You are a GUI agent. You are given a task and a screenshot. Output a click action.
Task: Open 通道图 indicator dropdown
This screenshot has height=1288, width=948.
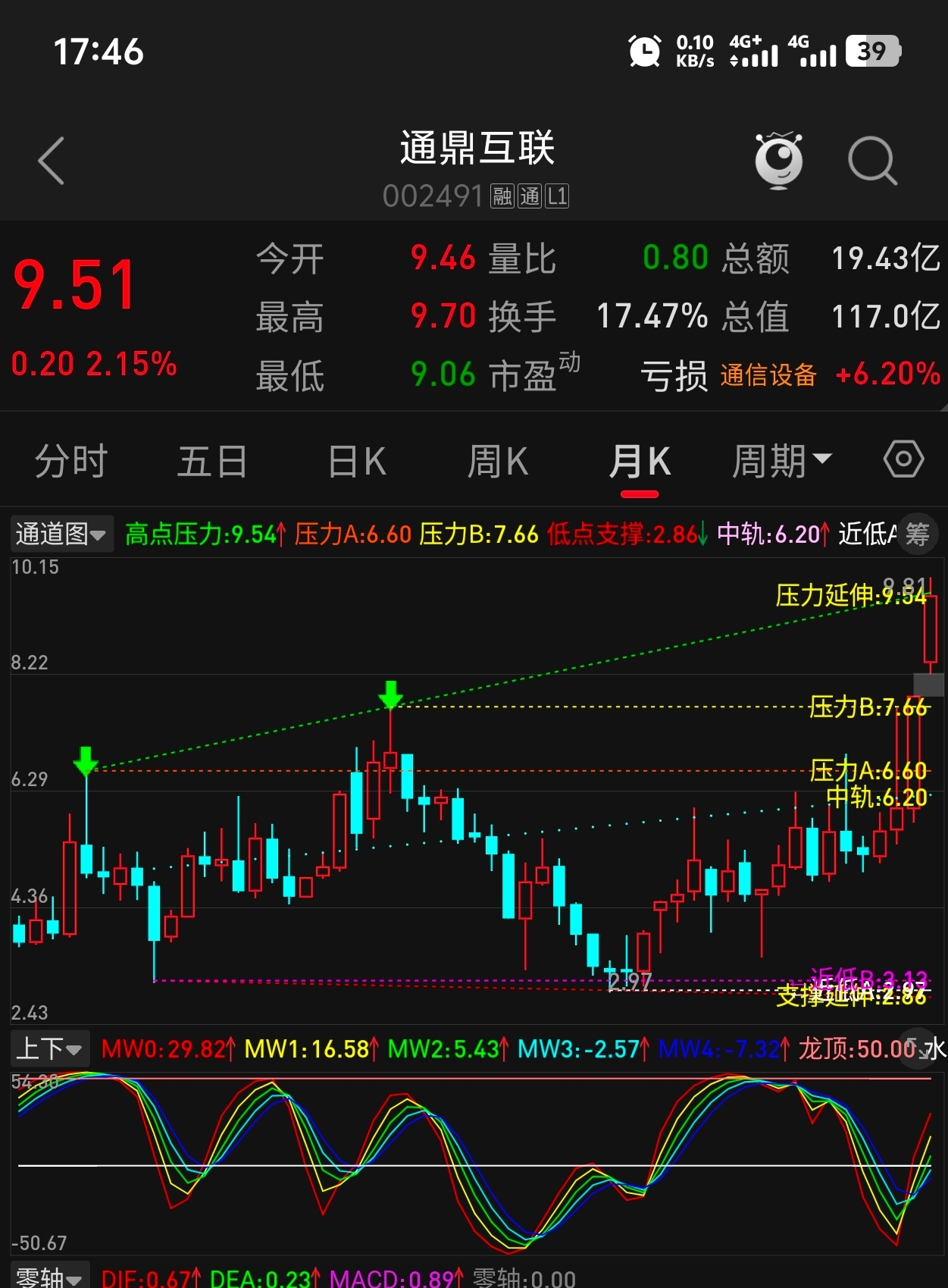[61, 534]
